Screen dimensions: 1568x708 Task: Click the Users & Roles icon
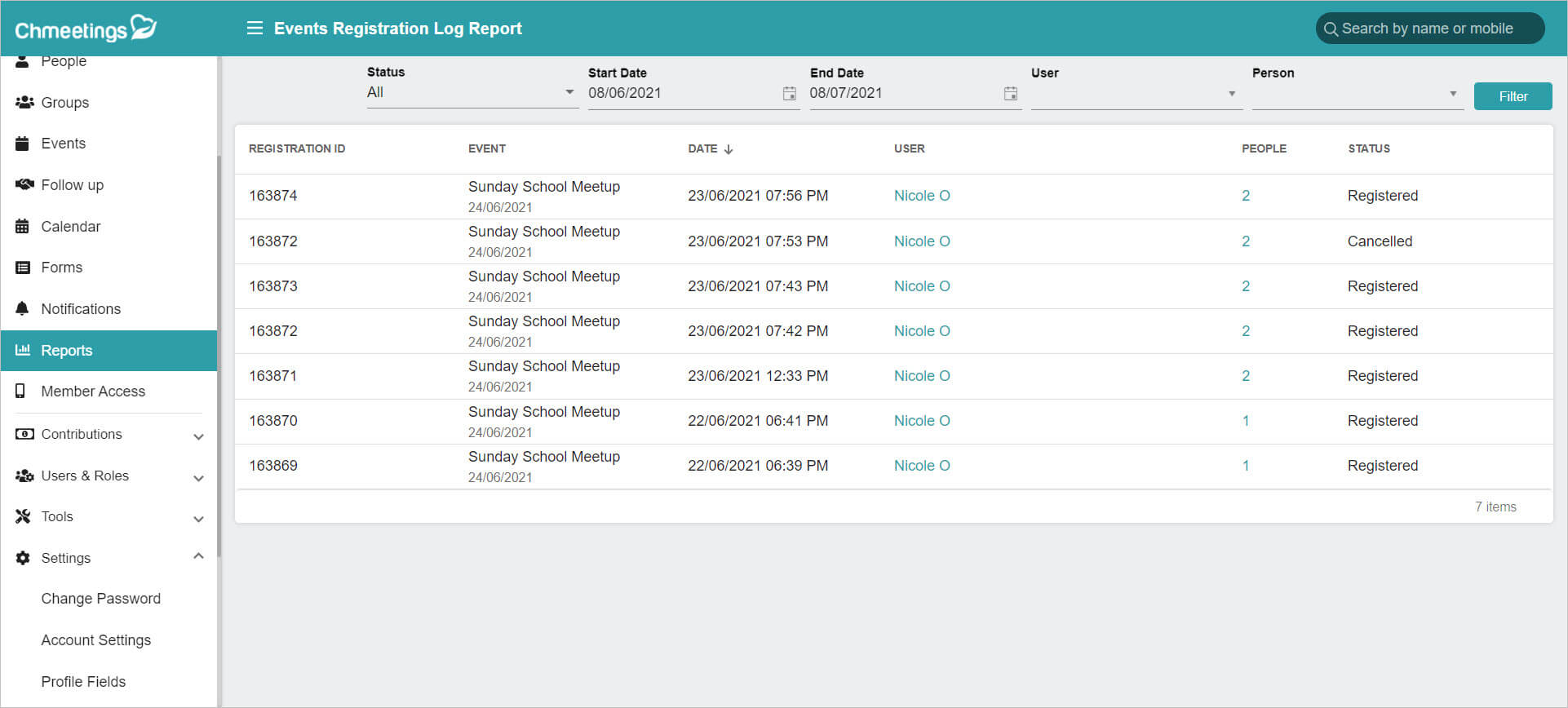24,476
